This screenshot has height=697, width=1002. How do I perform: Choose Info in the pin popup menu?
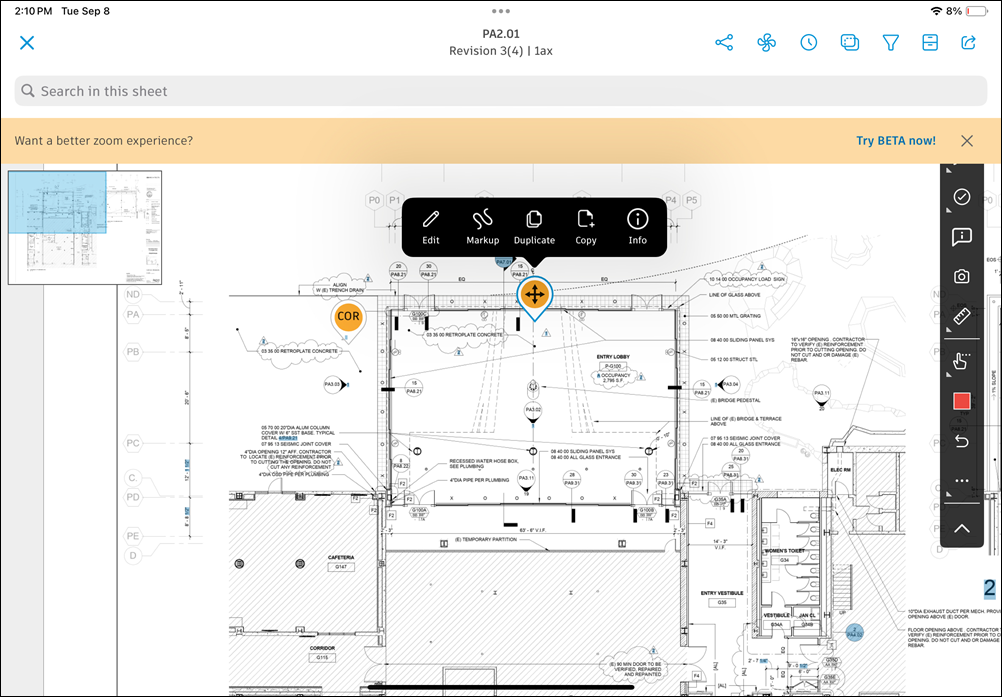(x=637, y=227)
